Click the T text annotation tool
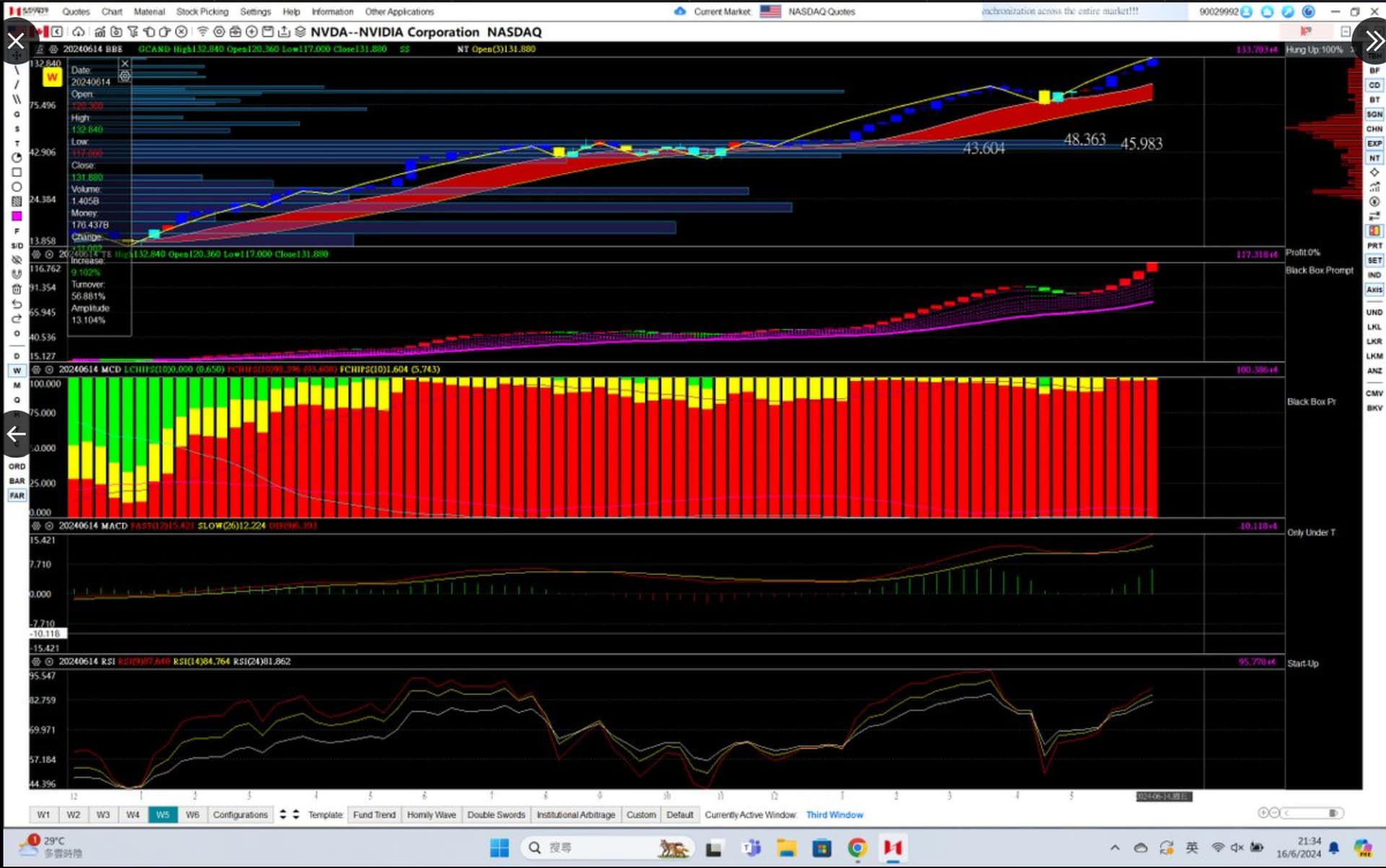This screenshot has height=868, width=1386. point(17,143)
